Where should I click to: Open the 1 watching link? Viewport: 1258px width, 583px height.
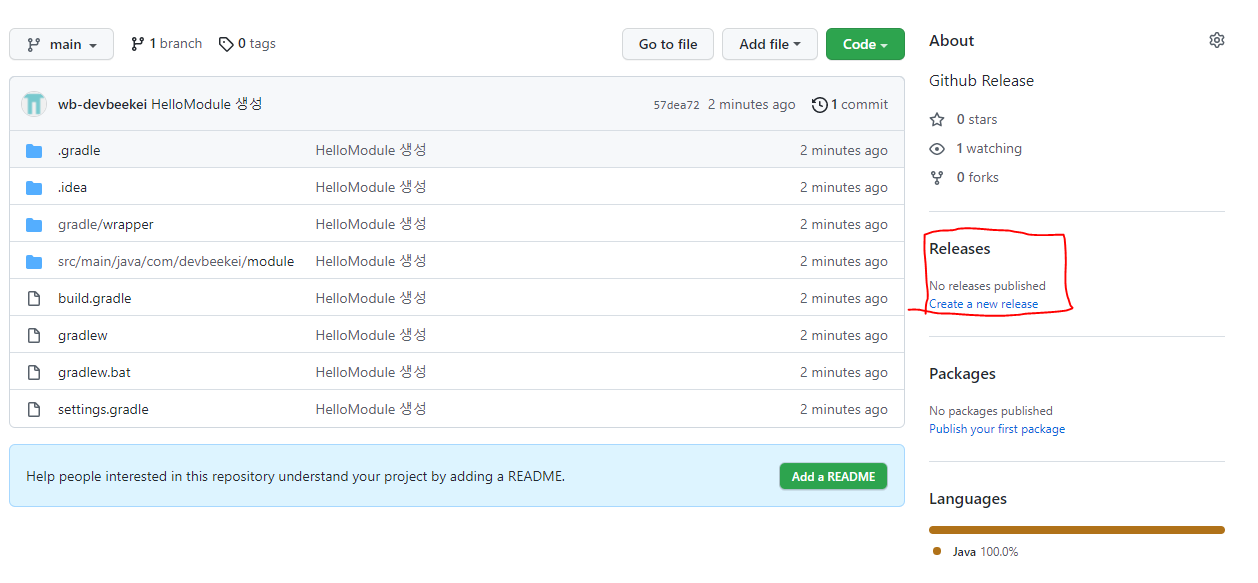pyautogui.click(x=989, y=148)
